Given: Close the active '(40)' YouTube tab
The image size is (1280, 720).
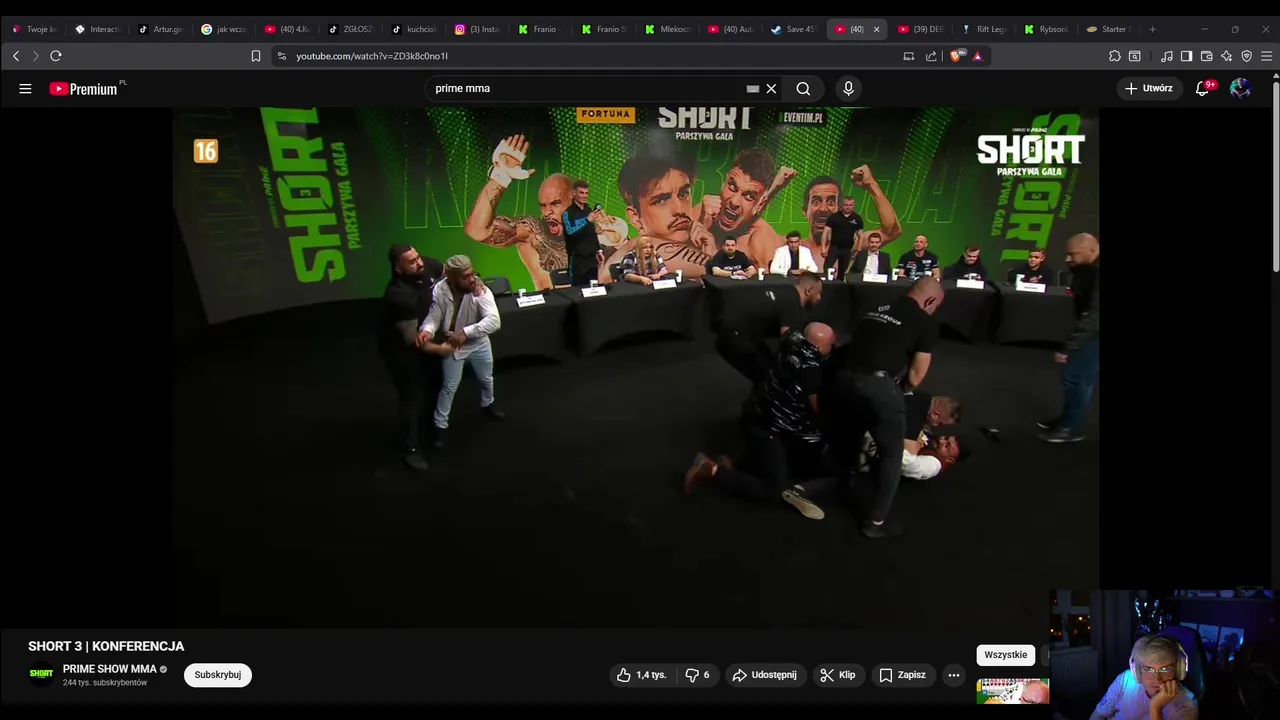Looking at the screenshot, I should click(877, 29).
